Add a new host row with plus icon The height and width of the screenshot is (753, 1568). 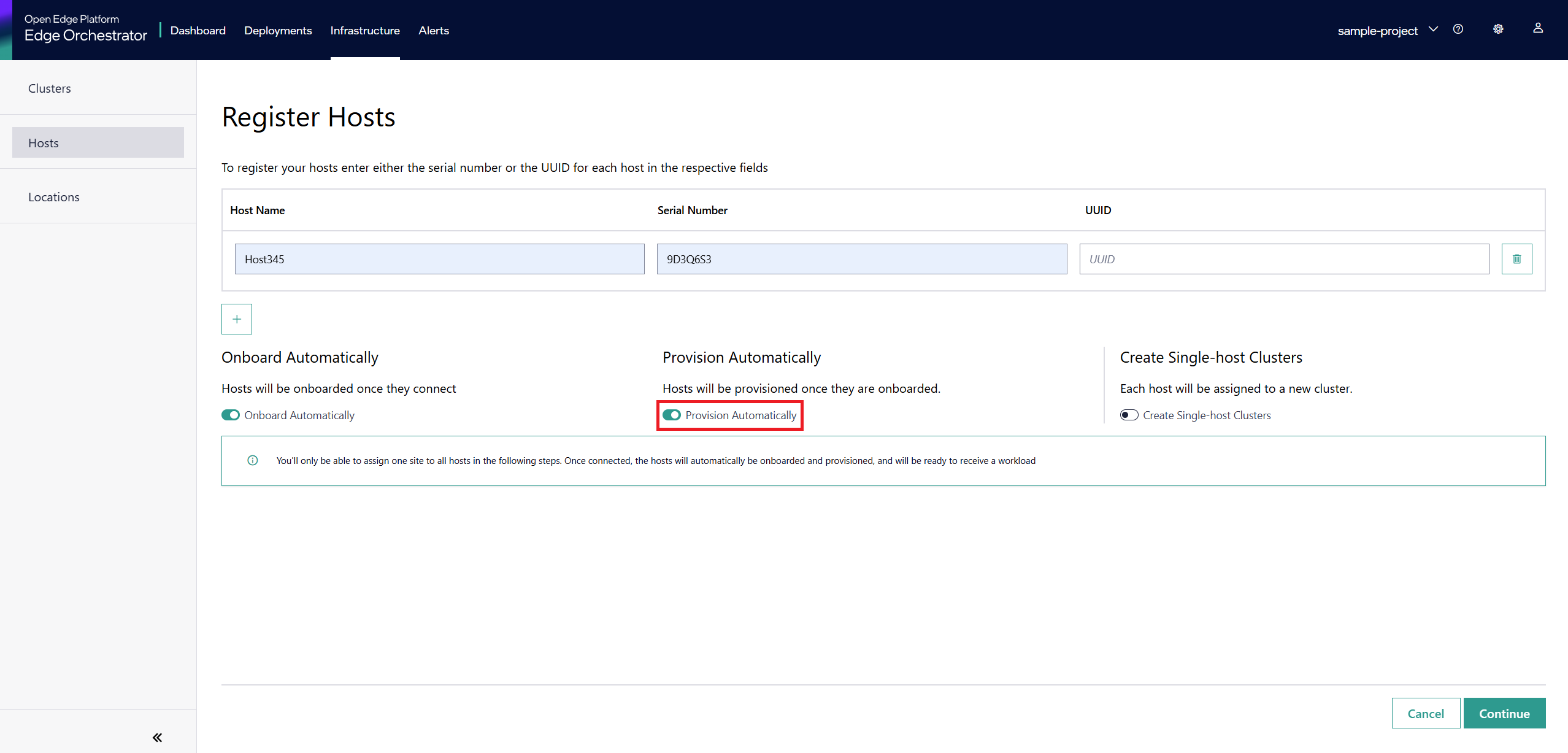point(237,319)
